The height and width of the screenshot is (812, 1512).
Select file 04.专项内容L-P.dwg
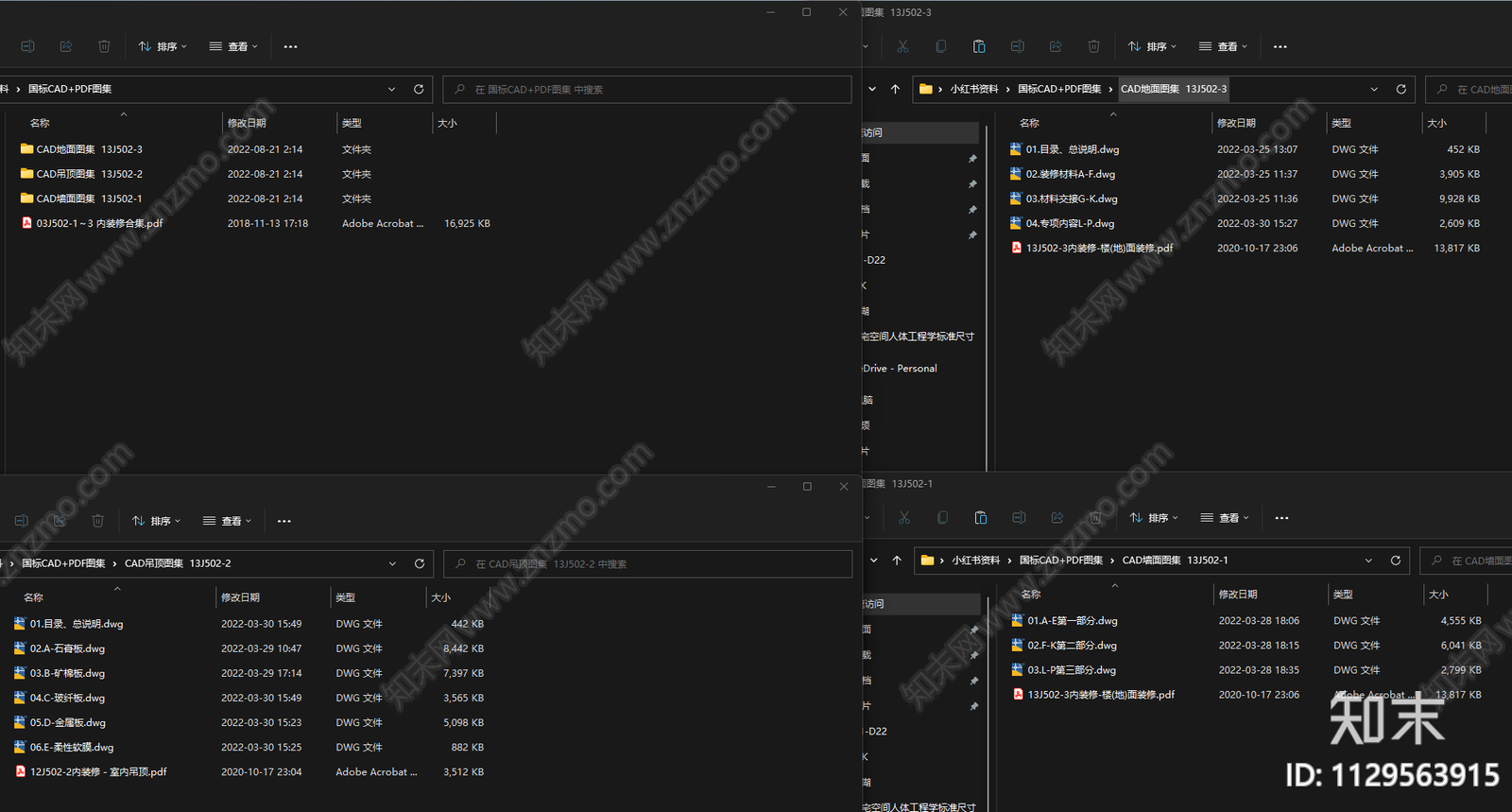1062,223
